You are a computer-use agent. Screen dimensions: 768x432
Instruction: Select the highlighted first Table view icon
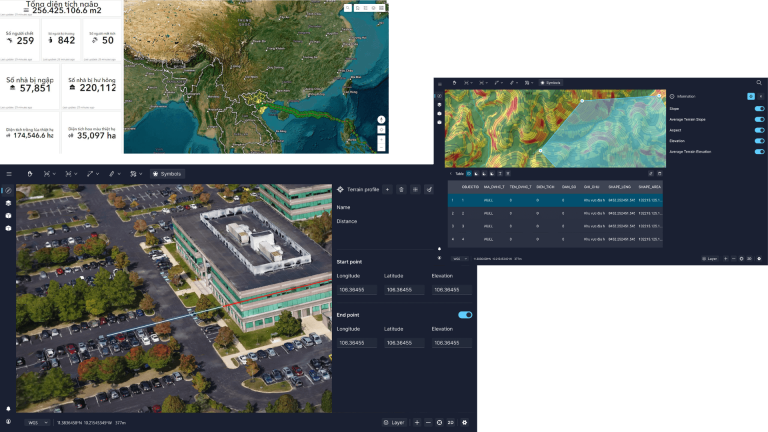[469, 173]
